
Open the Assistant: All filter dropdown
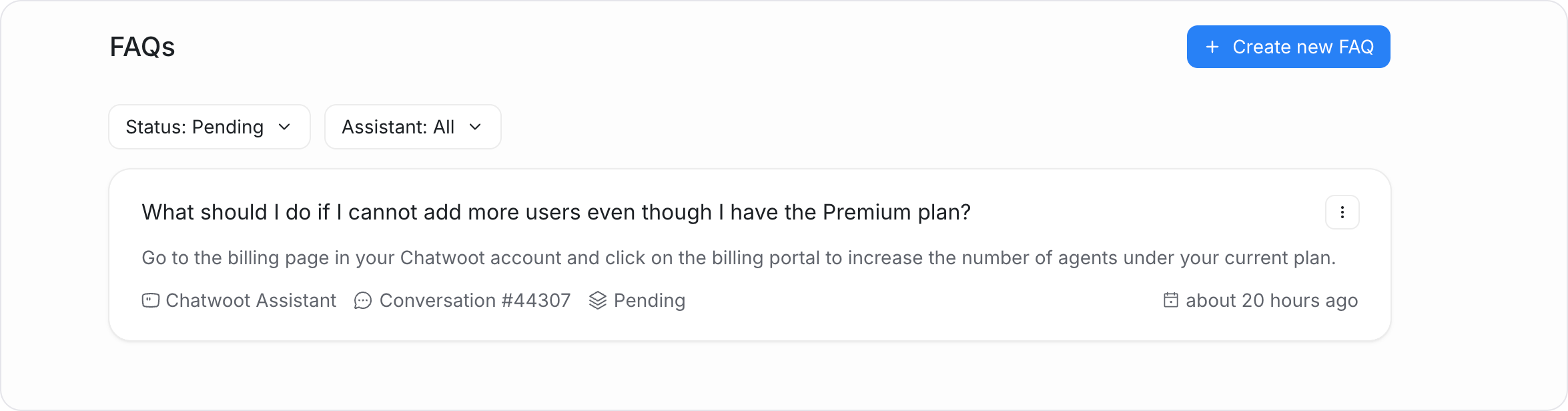(412, 127)
